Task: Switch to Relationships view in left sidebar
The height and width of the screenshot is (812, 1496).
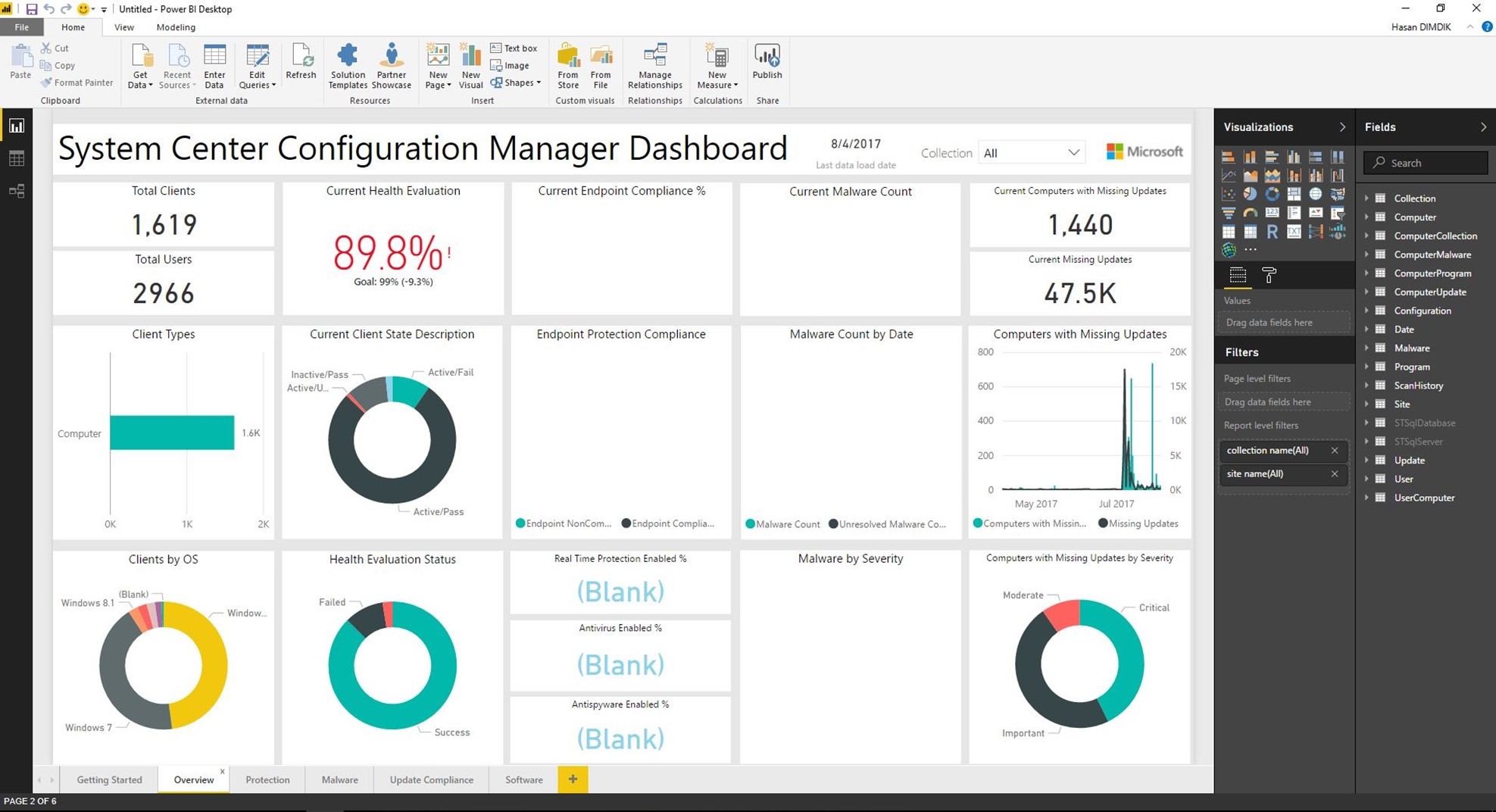Action: 17,191
